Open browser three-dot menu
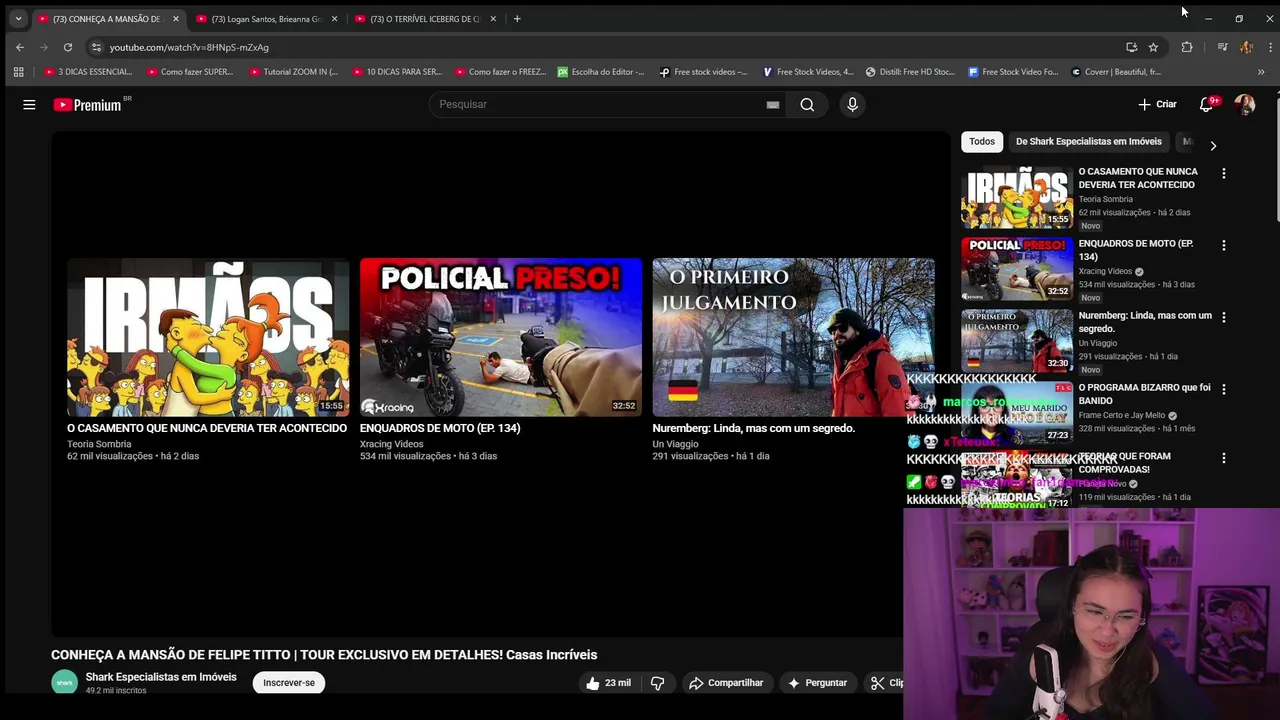The image size is (1280, 720). 1270,47
